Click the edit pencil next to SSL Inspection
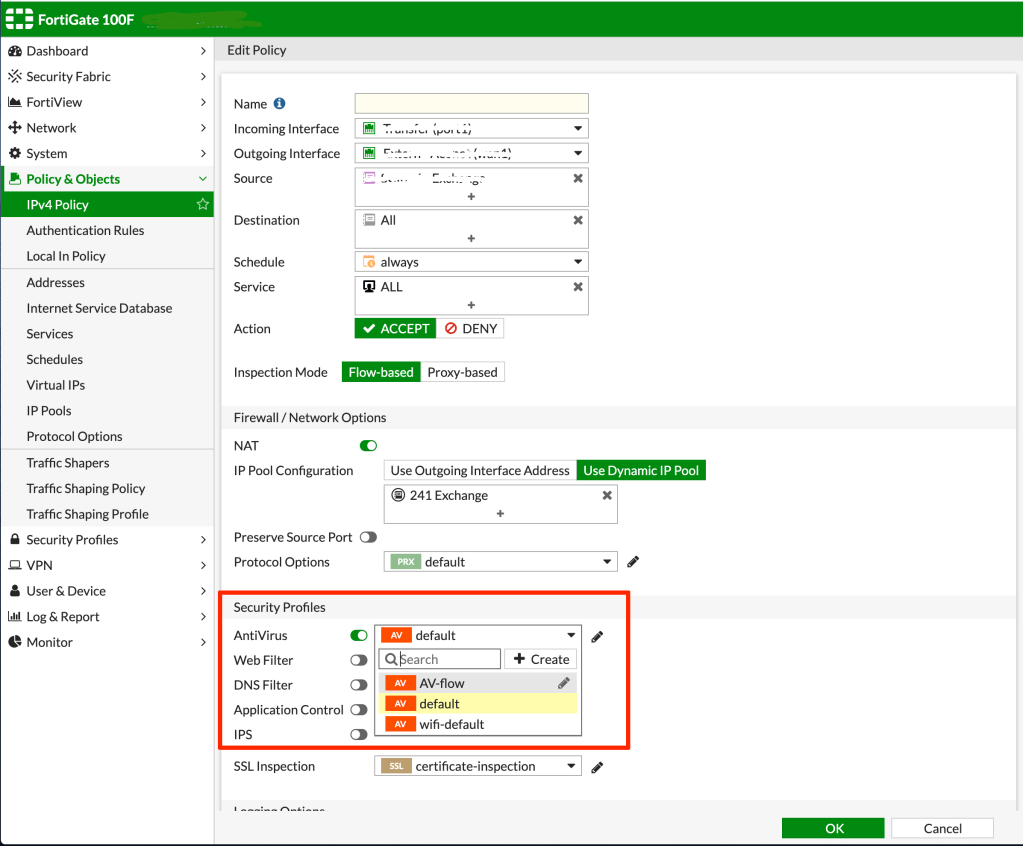 (x=597, y=767)
